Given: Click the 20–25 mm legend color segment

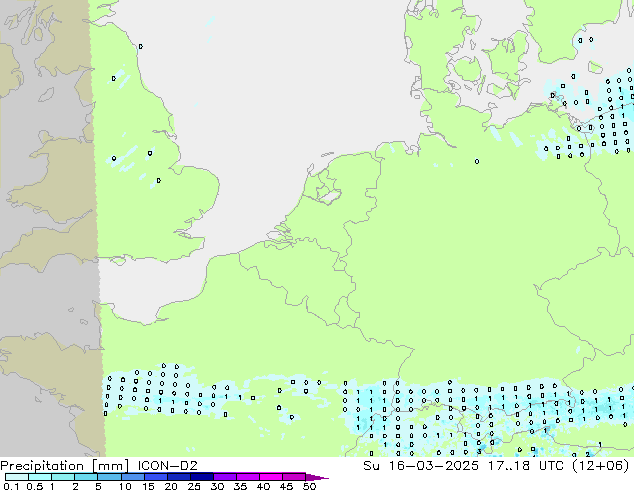Looking at the screenshot, I should (x=179, y=477).
